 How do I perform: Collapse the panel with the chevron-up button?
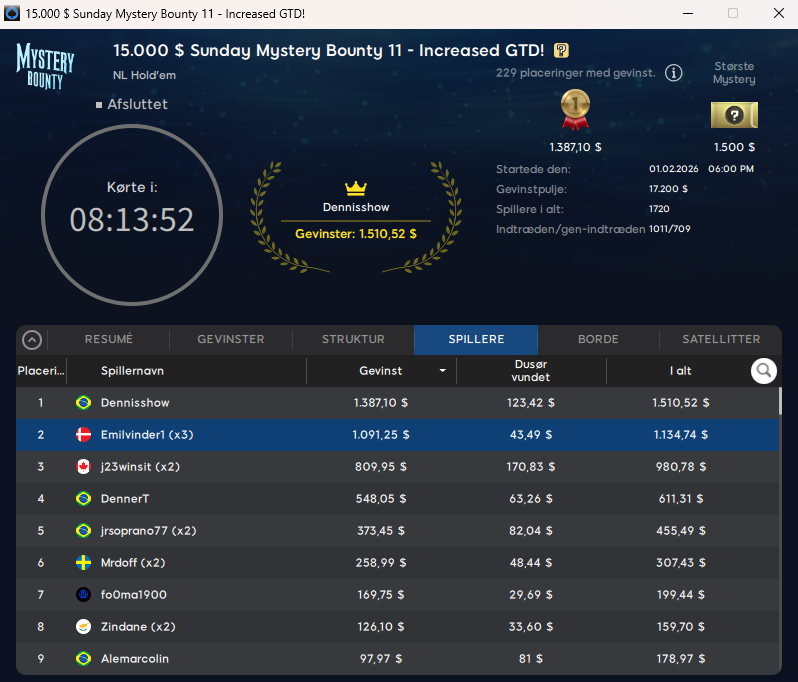click(x=32, y=340)
